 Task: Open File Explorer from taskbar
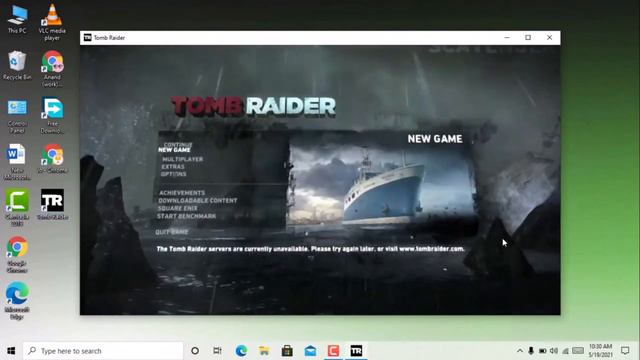point(264,351)
